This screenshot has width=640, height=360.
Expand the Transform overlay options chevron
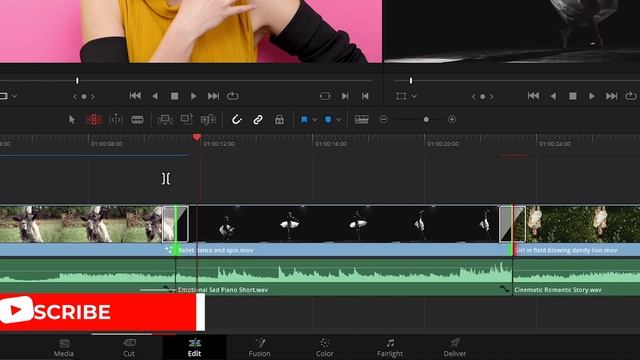point(414,96)
